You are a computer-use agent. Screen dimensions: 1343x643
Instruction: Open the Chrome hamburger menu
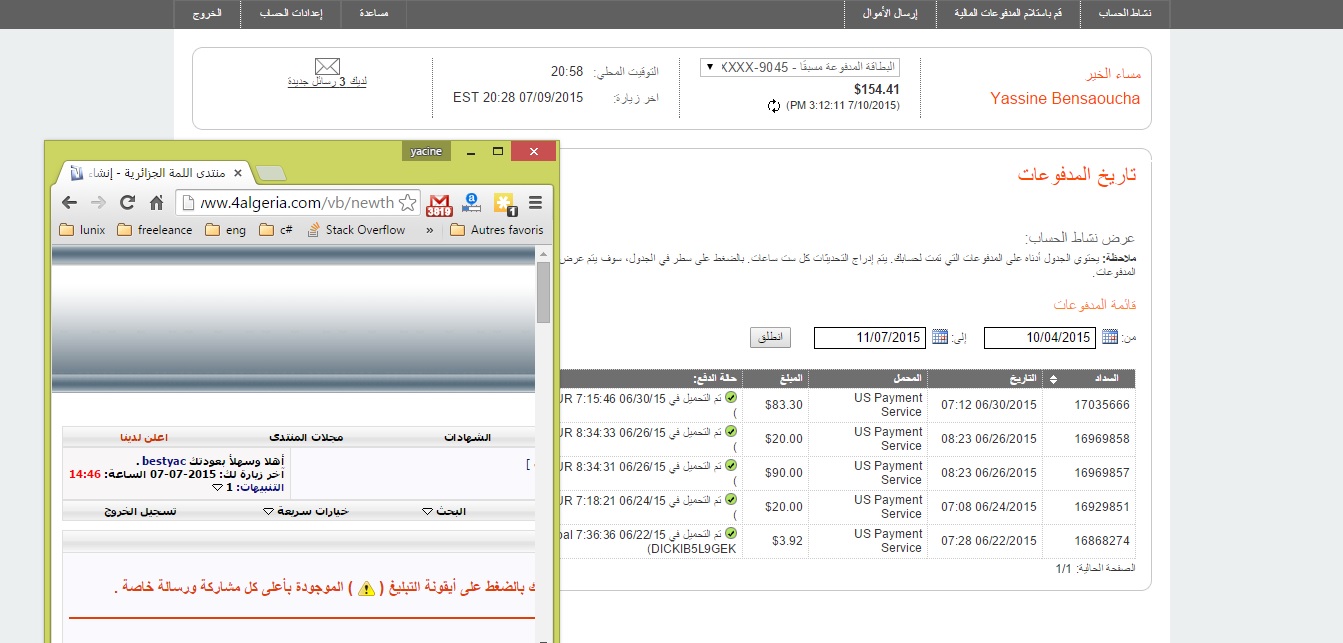(x=535, y=203)
